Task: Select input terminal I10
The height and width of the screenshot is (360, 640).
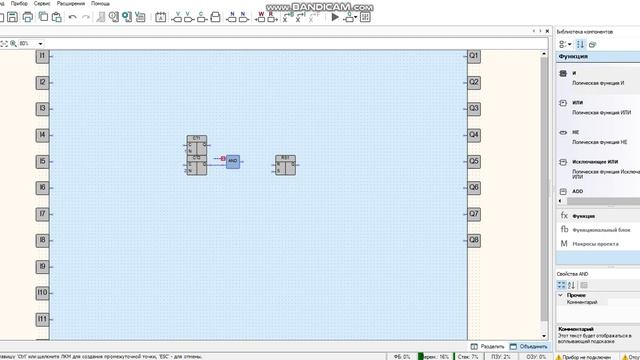Action: (x=42, y=293)
